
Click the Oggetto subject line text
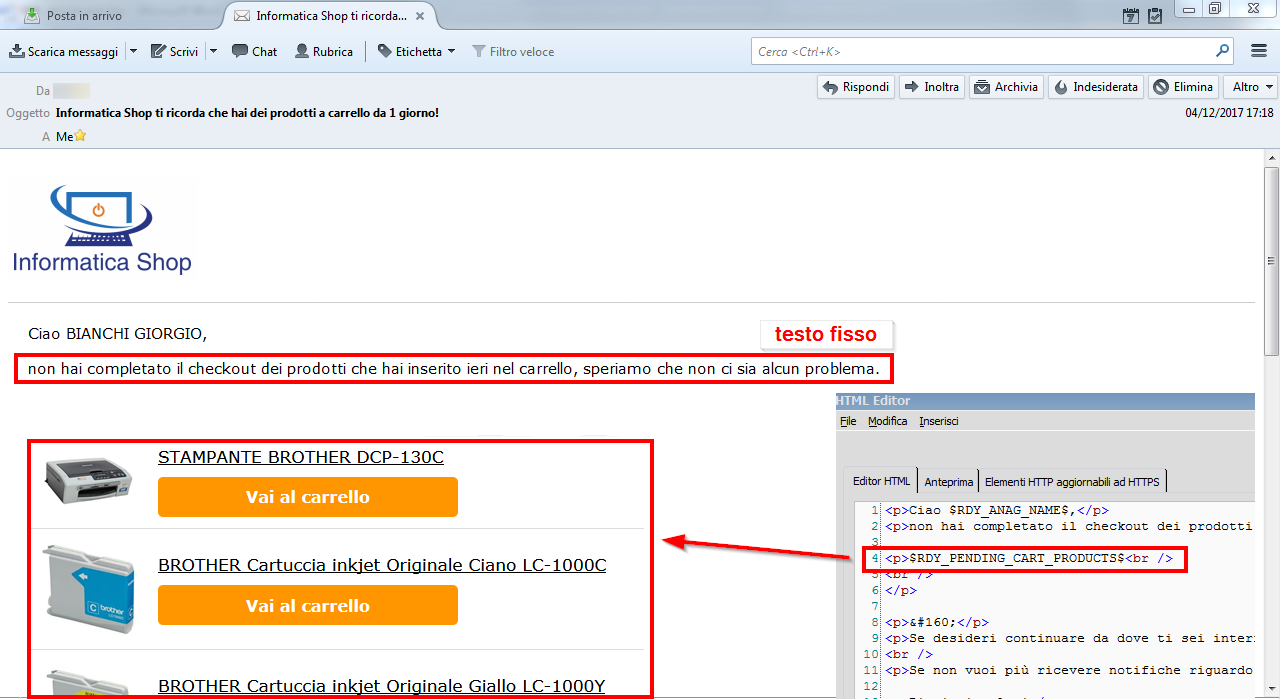coord(247,113)
